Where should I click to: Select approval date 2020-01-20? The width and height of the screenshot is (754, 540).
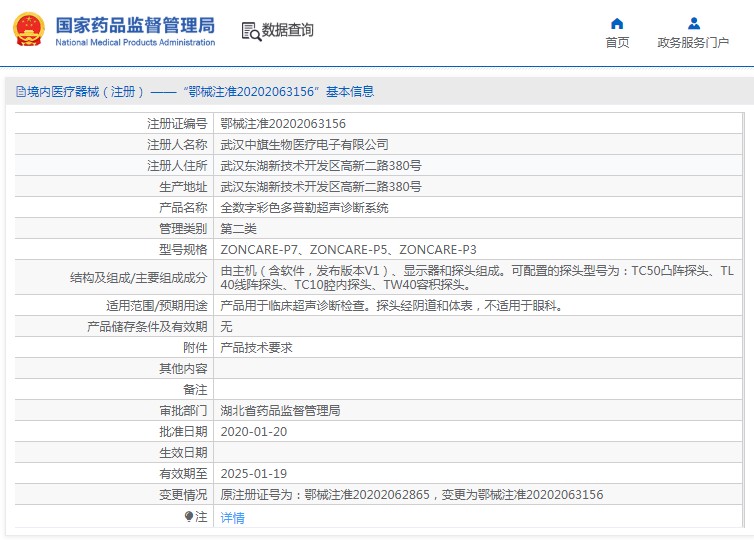coord(253,431)
